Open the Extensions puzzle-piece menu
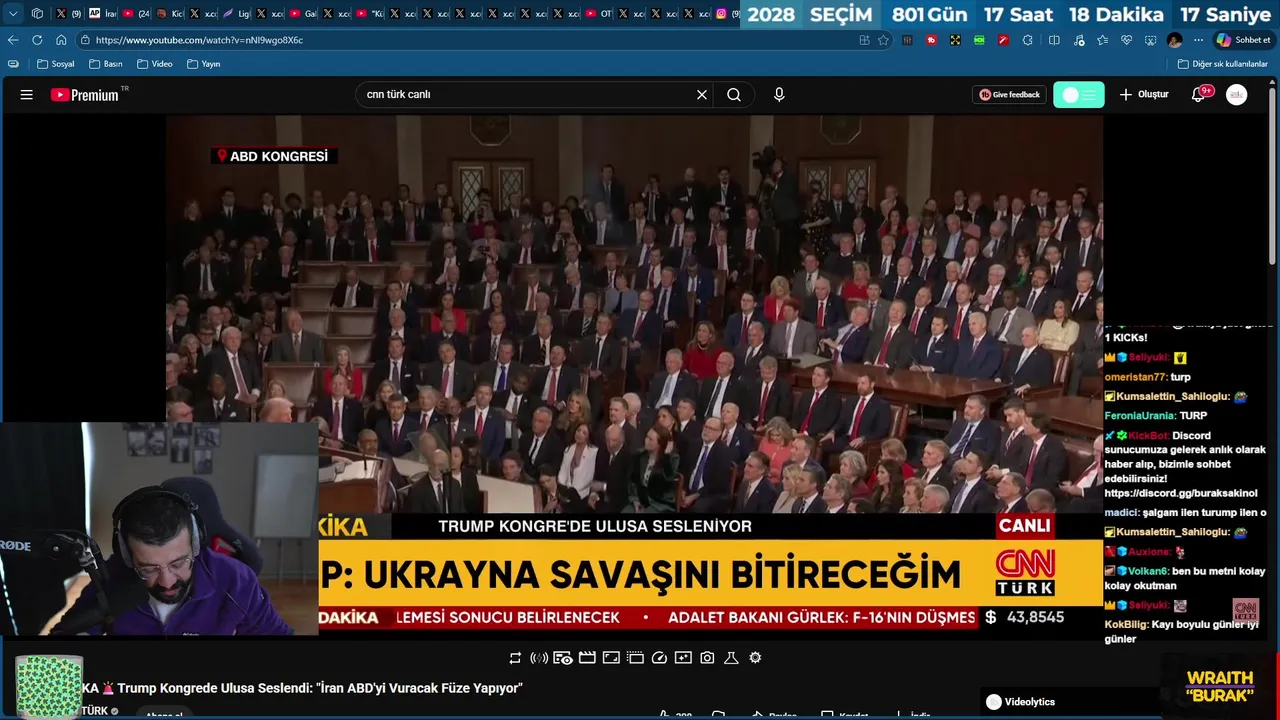 [x=1027, y=40]
